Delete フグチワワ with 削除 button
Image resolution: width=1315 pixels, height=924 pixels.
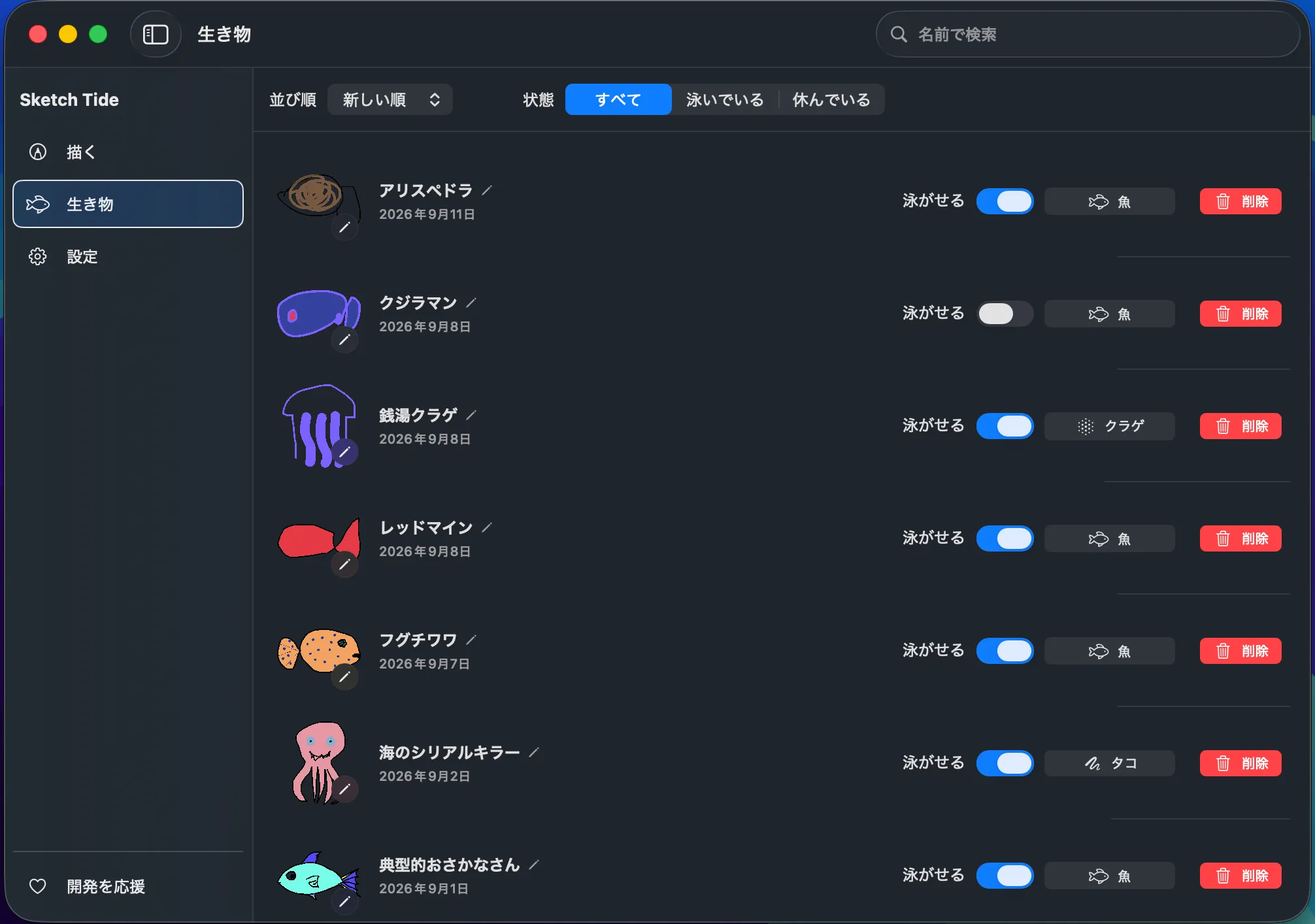(1240, 651)
